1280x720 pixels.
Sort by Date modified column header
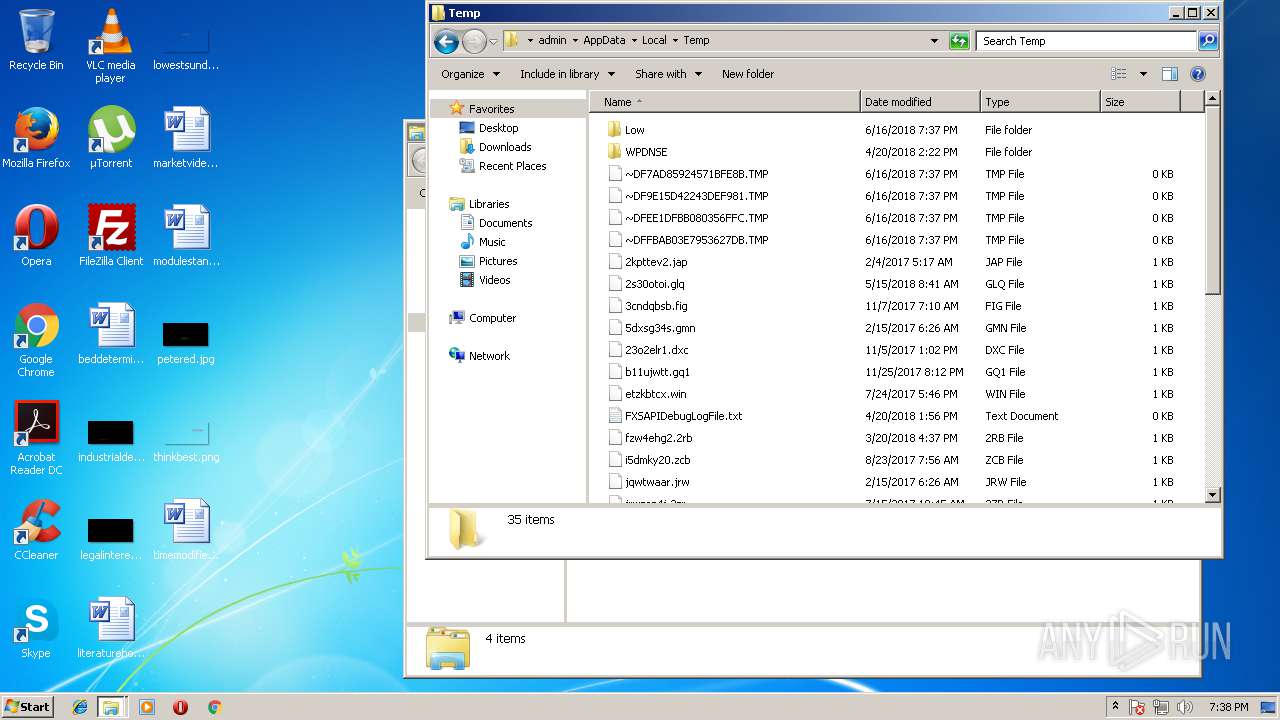tap(919, 102)
